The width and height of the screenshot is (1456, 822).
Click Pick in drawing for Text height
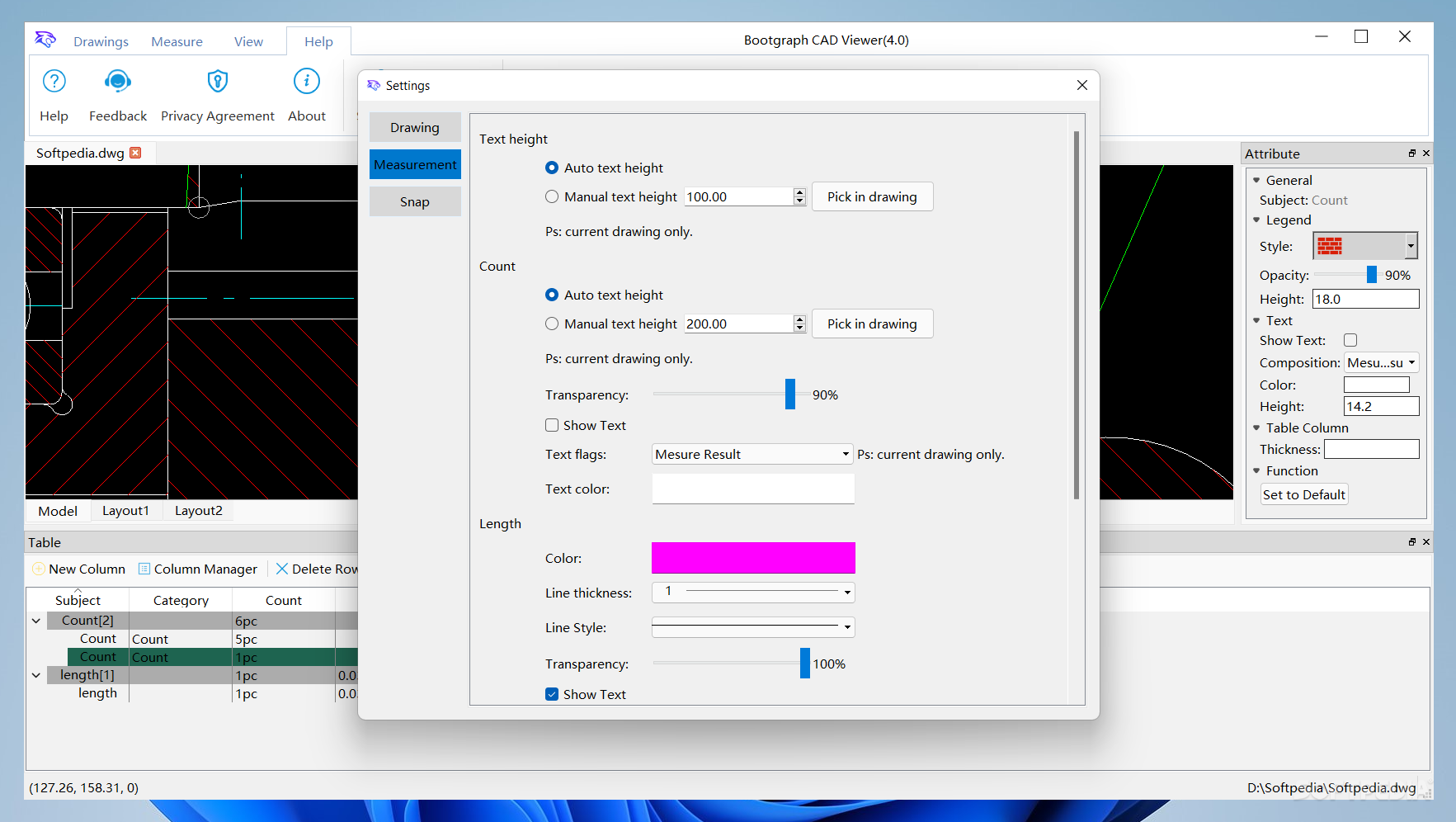coord(872,196)
